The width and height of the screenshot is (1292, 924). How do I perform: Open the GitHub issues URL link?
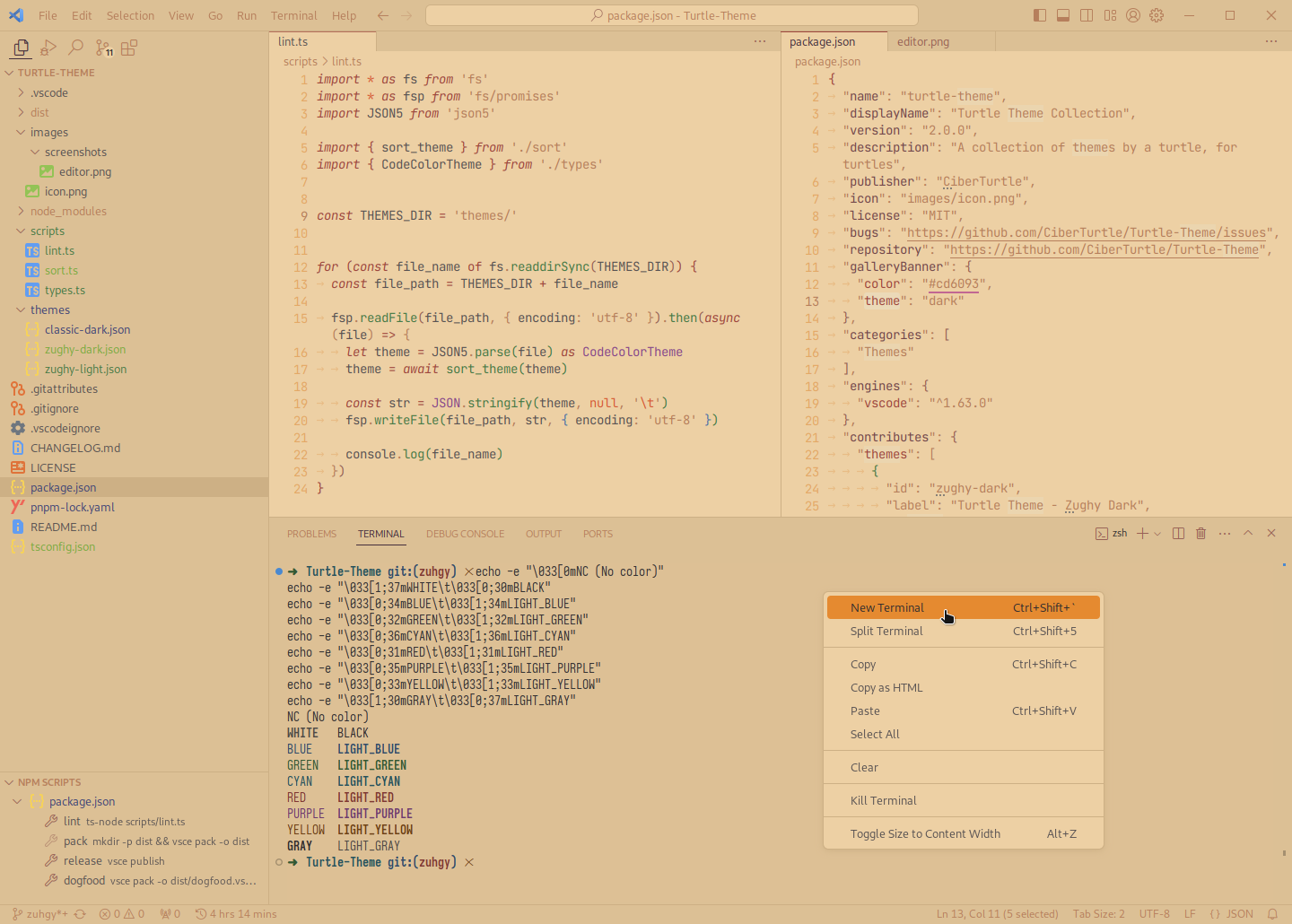[1087, 232]
